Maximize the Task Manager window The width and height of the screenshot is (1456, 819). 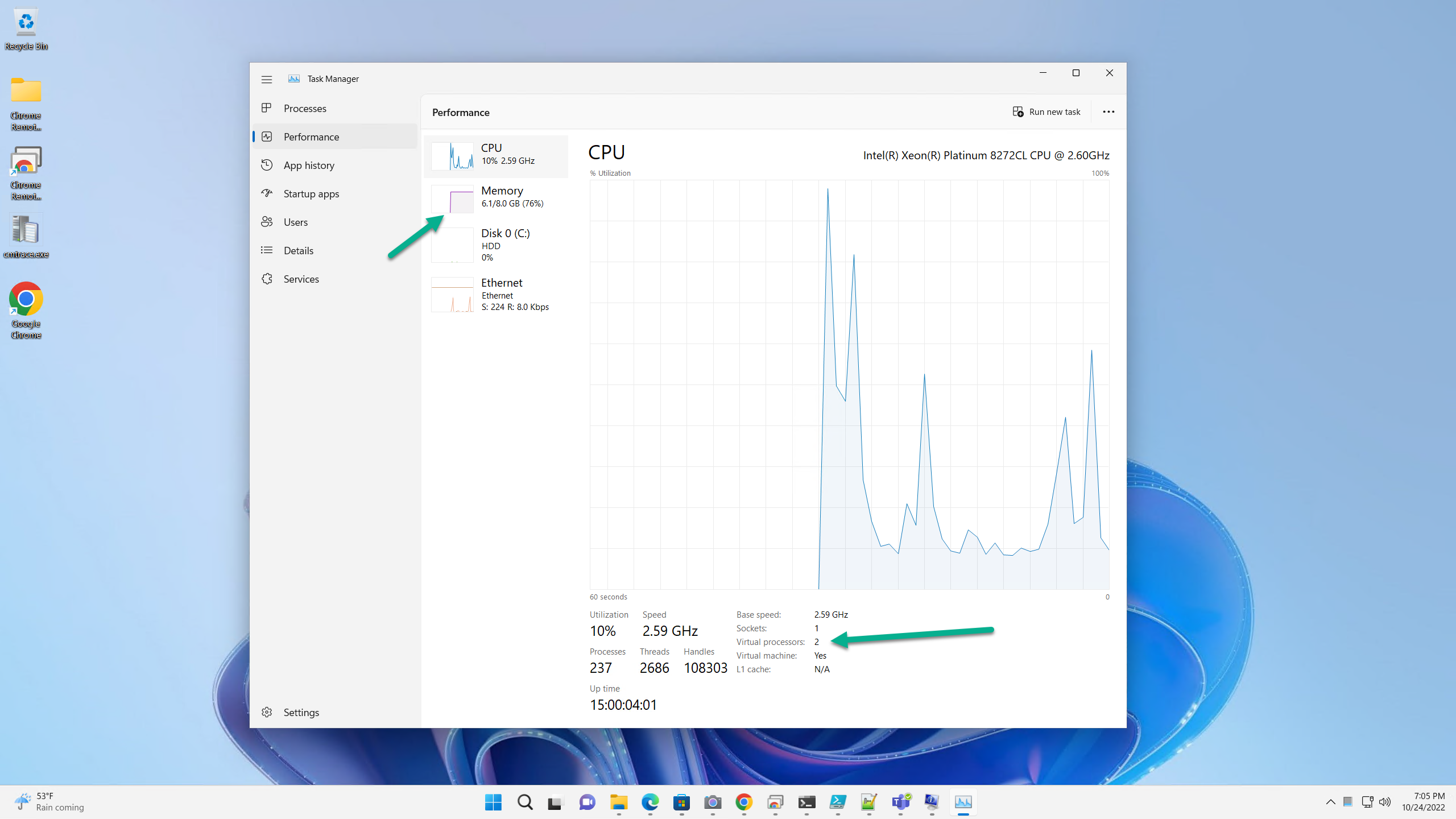1076,73
